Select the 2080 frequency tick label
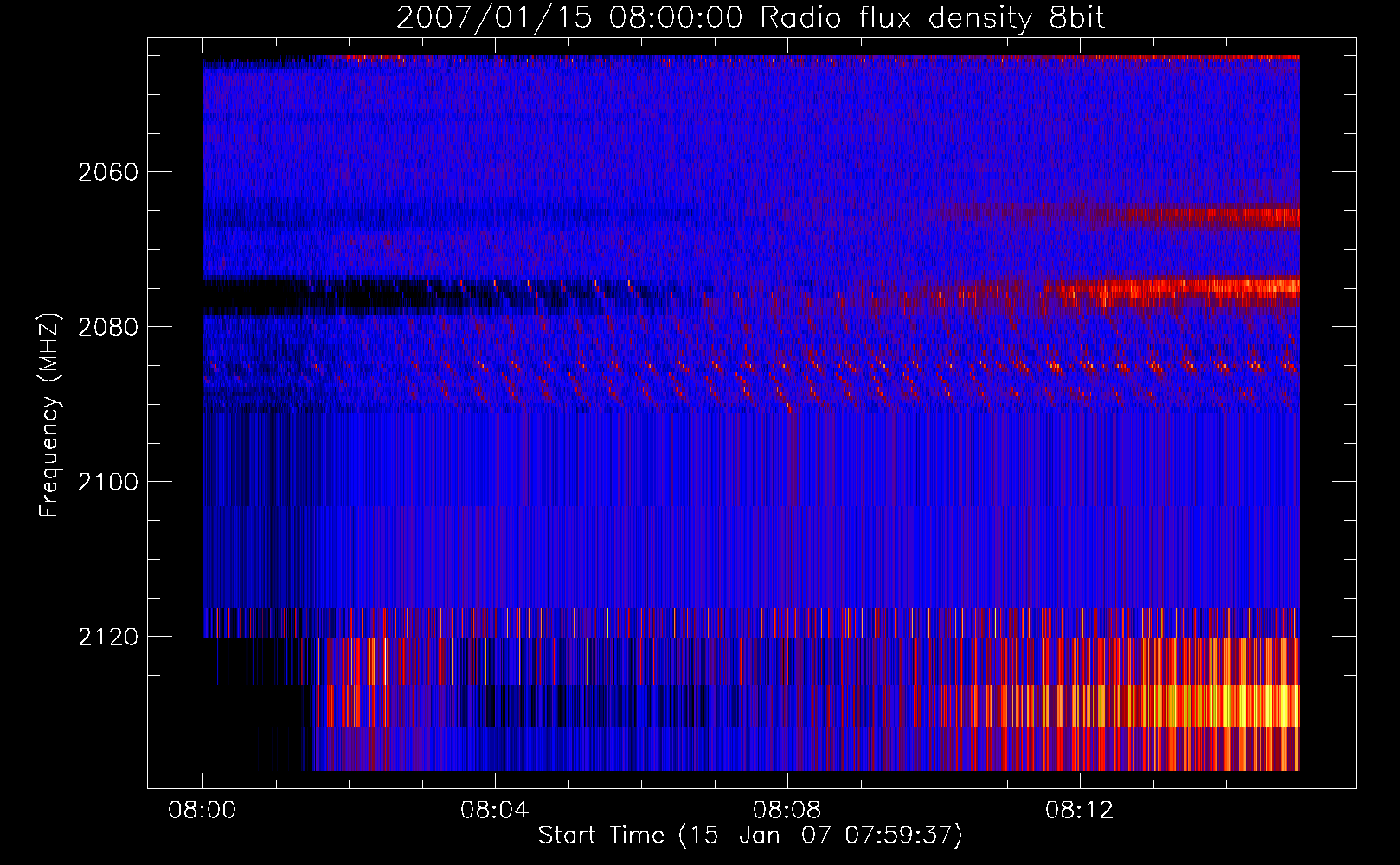Screen dimensions: 1400x865 (108, 327)
